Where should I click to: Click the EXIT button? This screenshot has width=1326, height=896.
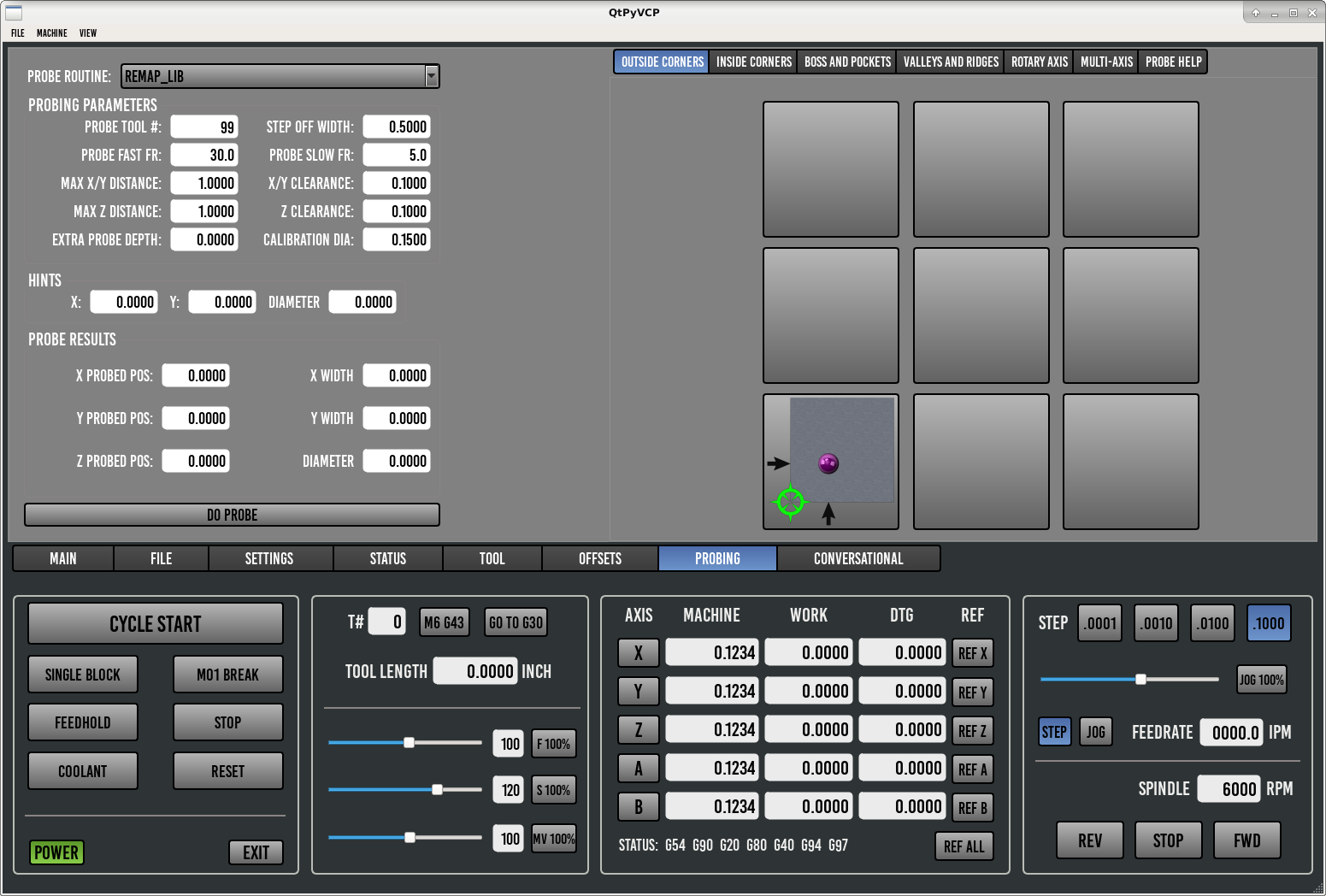(x=256, y=852)
